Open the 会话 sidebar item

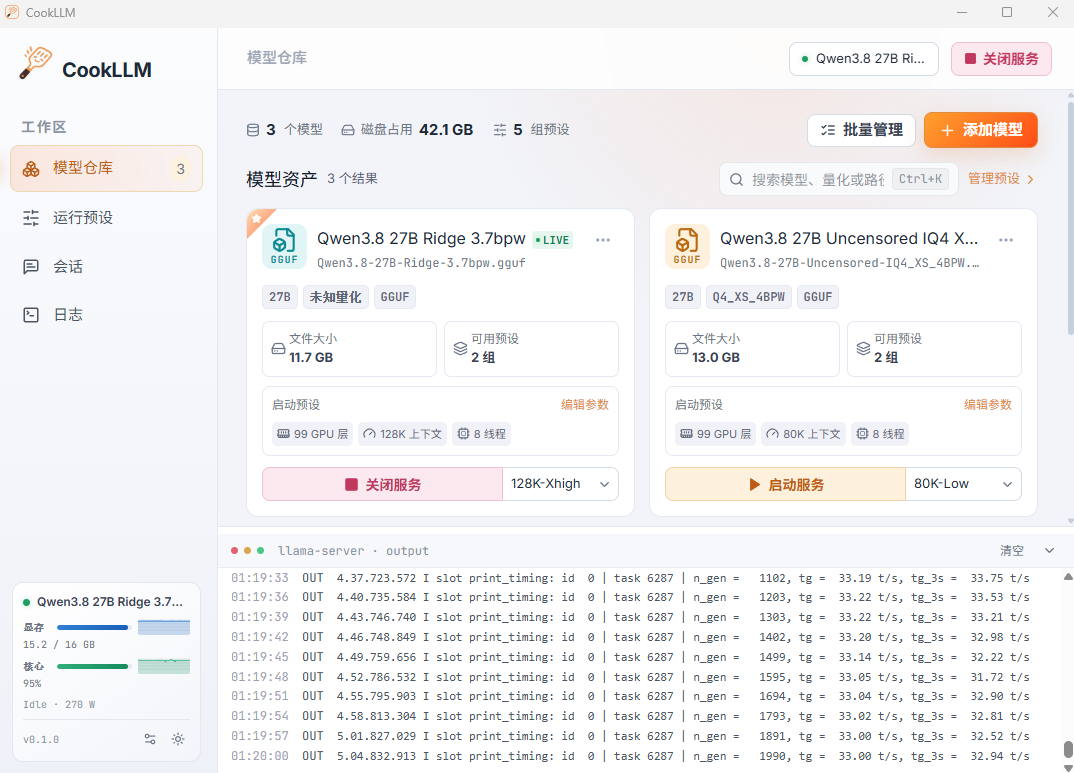tap(106, 266)
